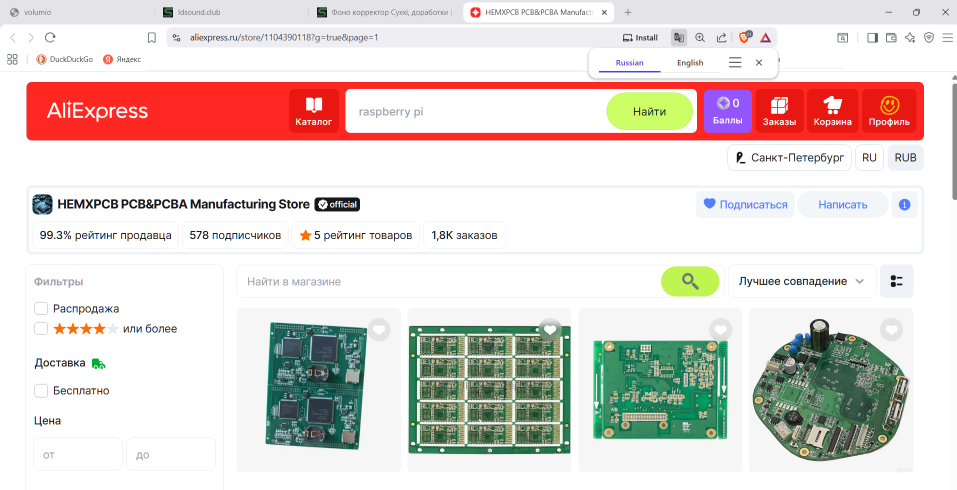The height and width of the screenshot is (490, 957).
Task: Open the Профиль smiley icon
Action: pyautogui.click(x=889, y=111)
